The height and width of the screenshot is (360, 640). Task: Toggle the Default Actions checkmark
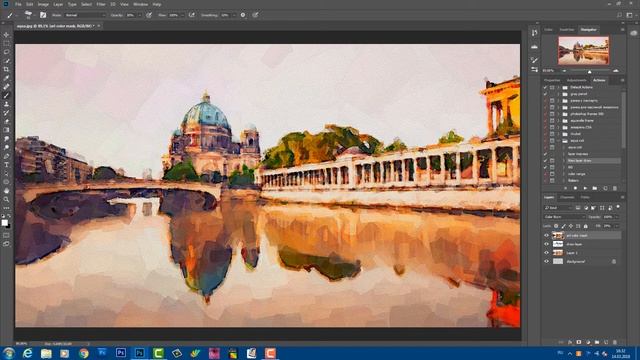pos(545,87)
